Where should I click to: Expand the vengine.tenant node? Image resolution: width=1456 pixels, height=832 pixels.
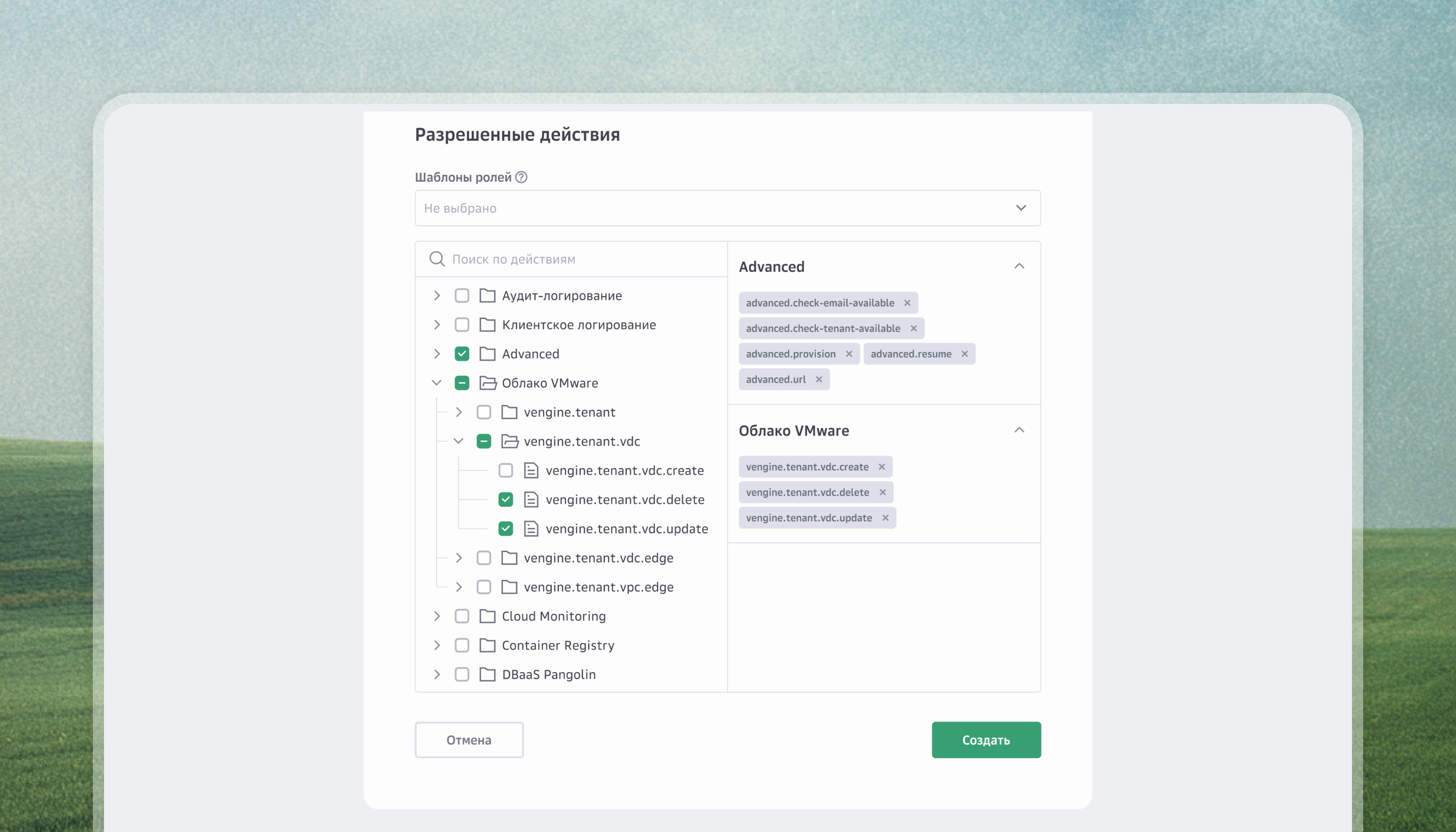[459, 412]
